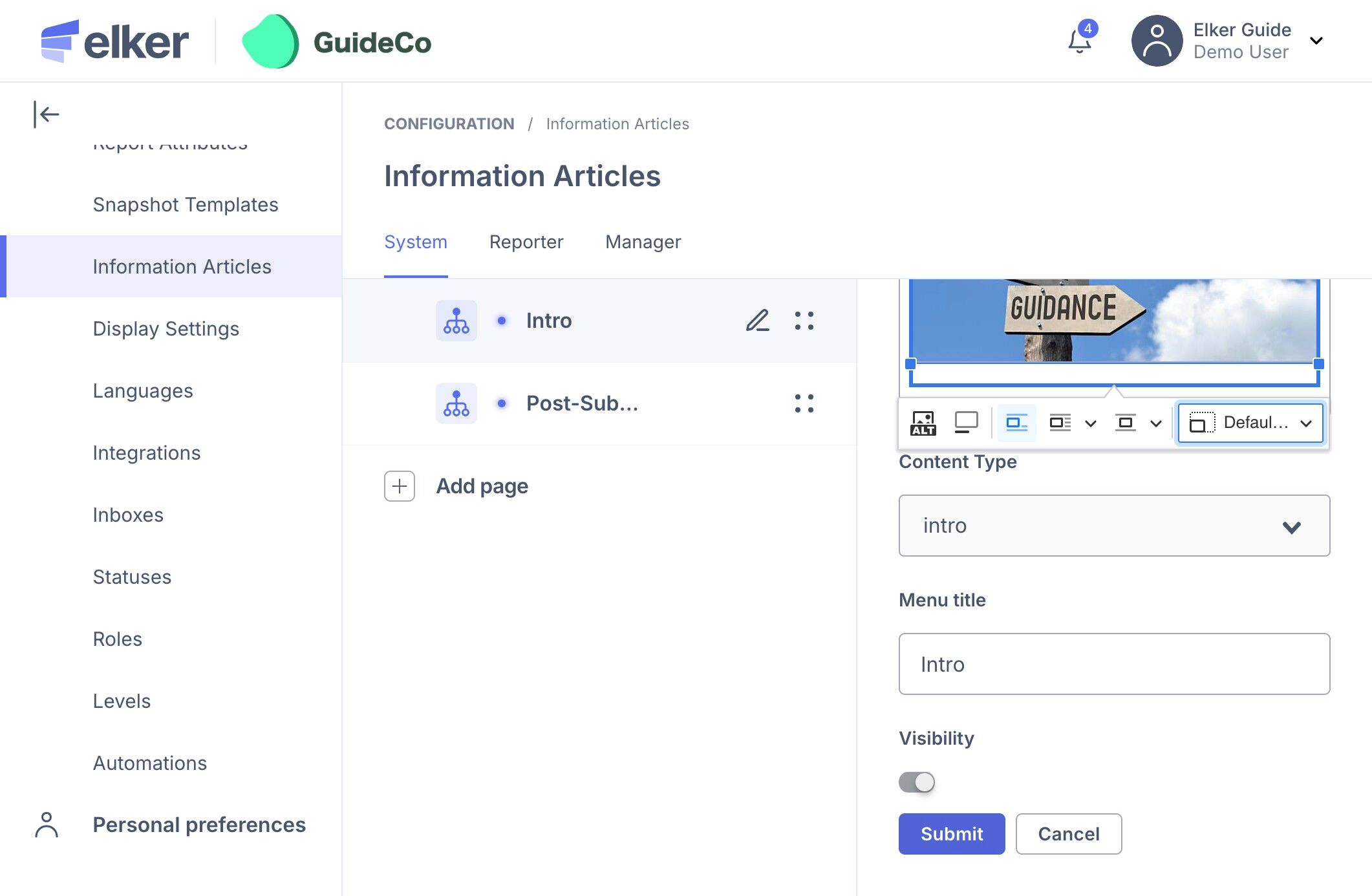Collapse the sidebar with the arrow icon
This screenshot has width=1372, height=896.
(x=47, y=114)
